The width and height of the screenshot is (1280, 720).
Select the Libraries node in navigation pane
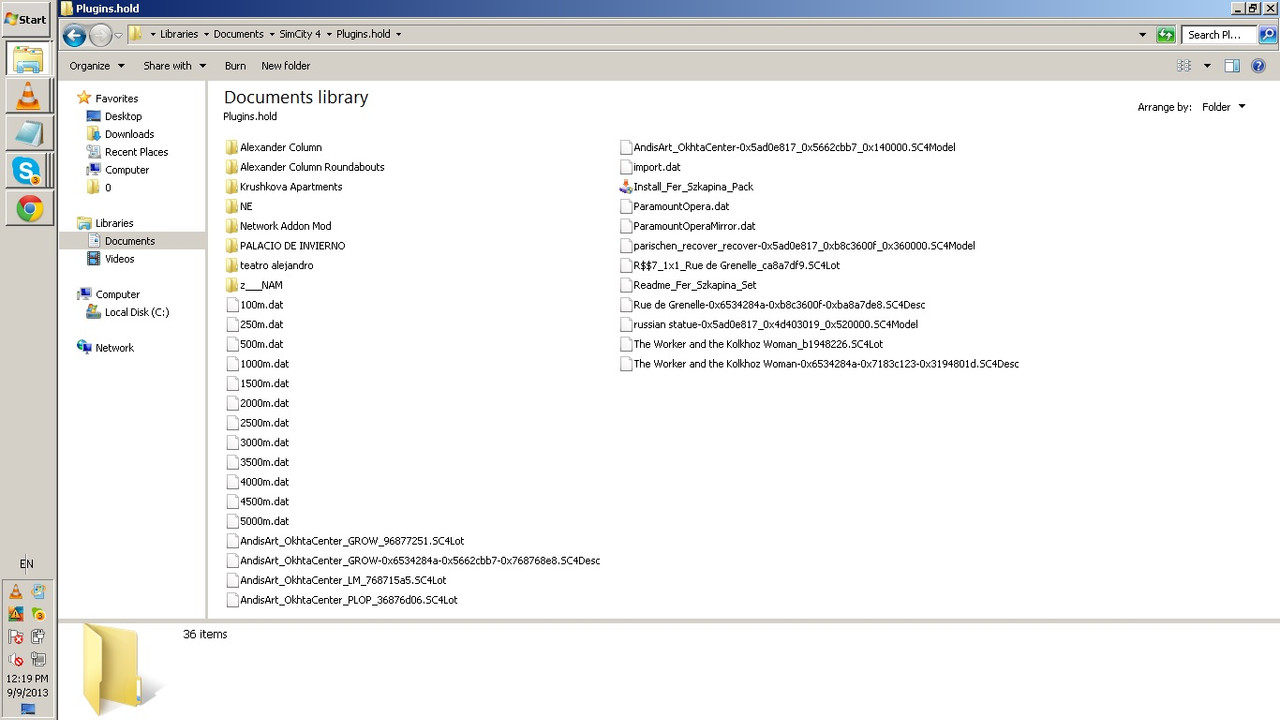click(114, 223)
